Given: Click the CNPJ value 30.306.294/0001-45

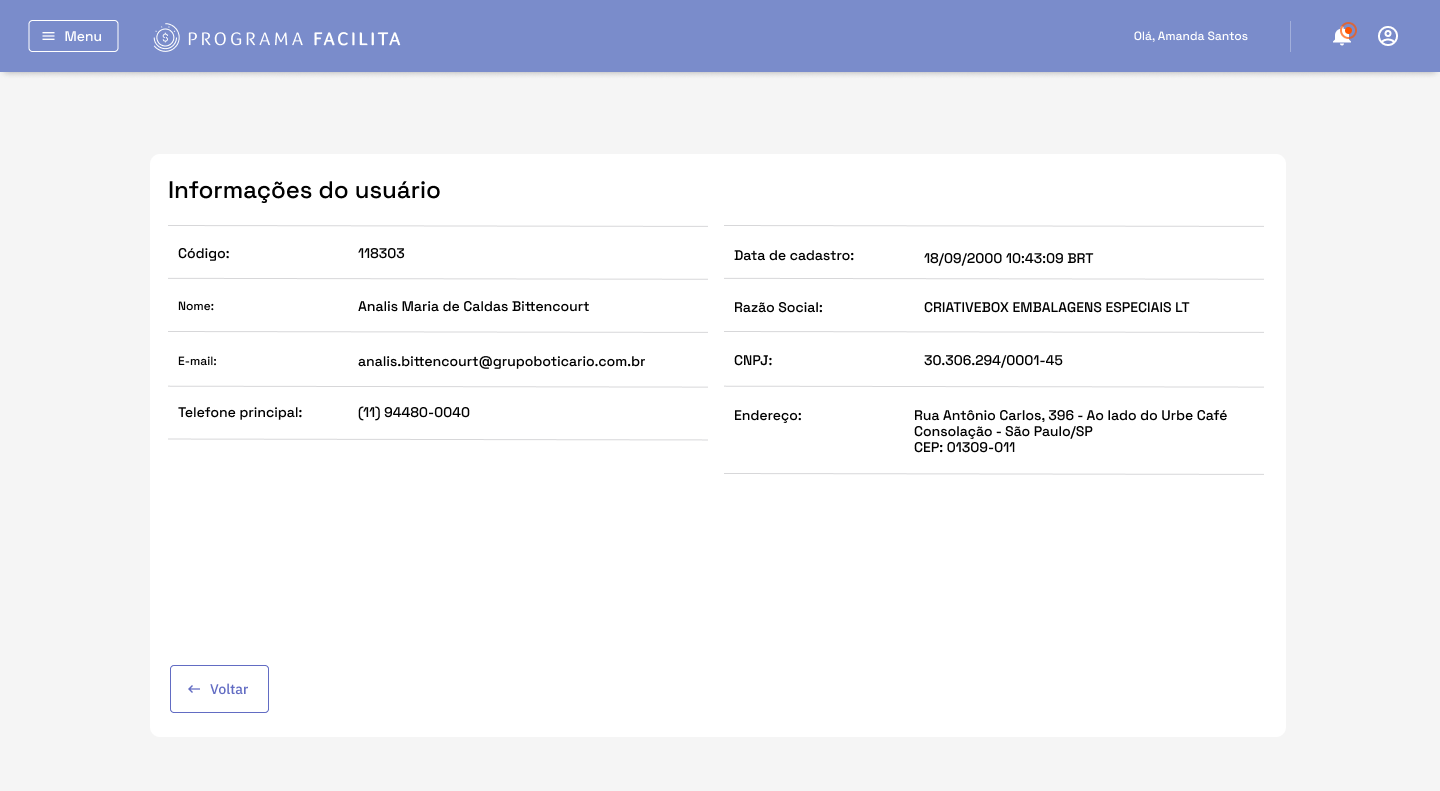Looking at the screenshot, I should (x=993, y=360).
